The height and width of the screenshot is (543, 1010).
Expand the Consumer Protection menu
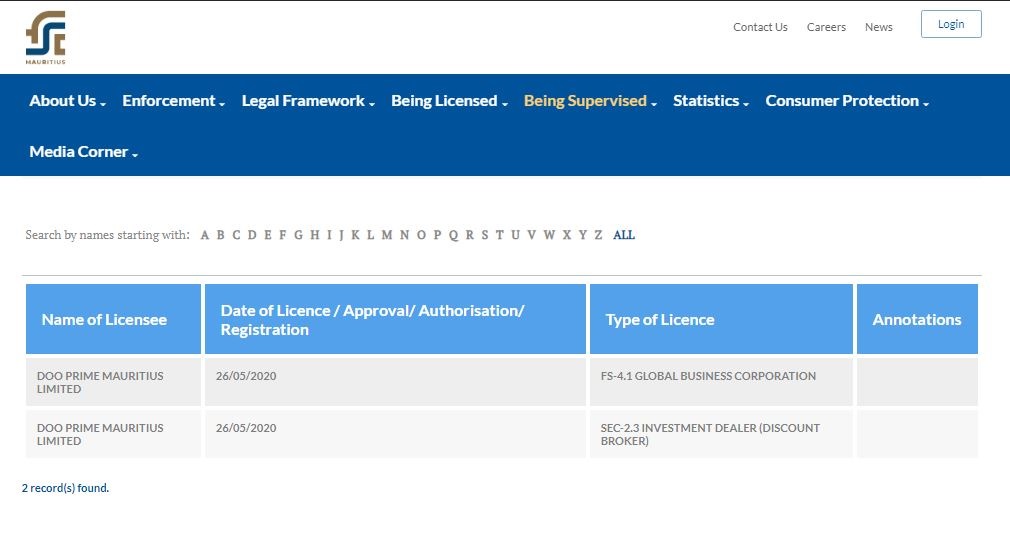pos(847,100)
